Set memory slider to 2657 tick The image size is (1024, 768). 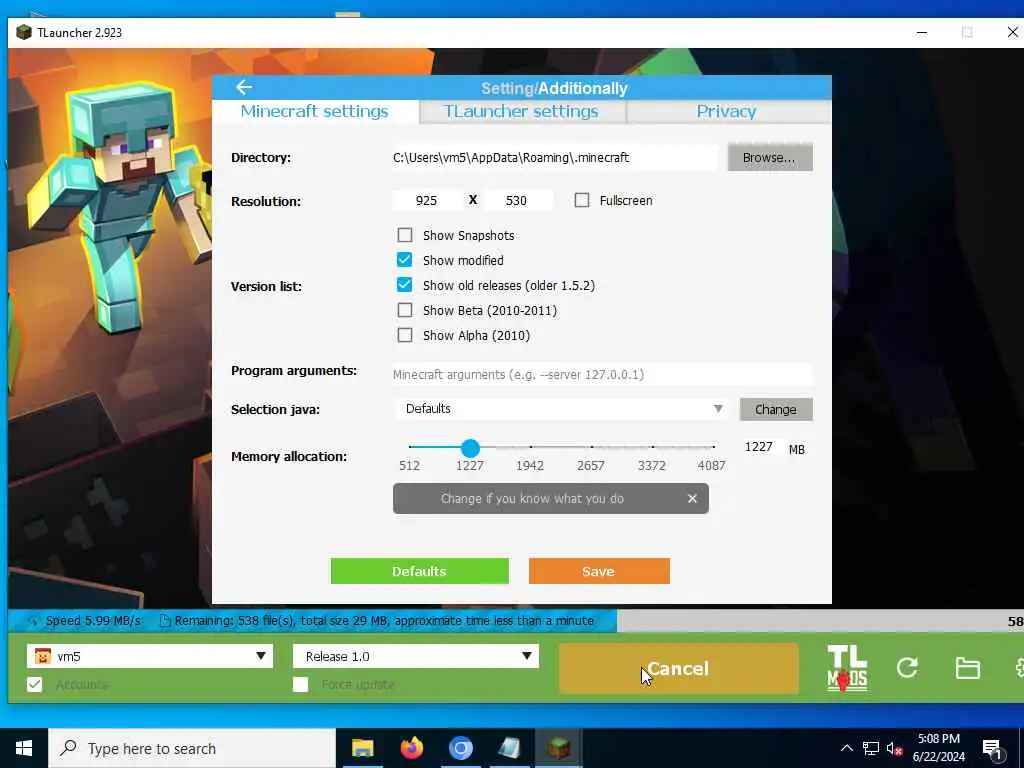(x=592, y=447)
